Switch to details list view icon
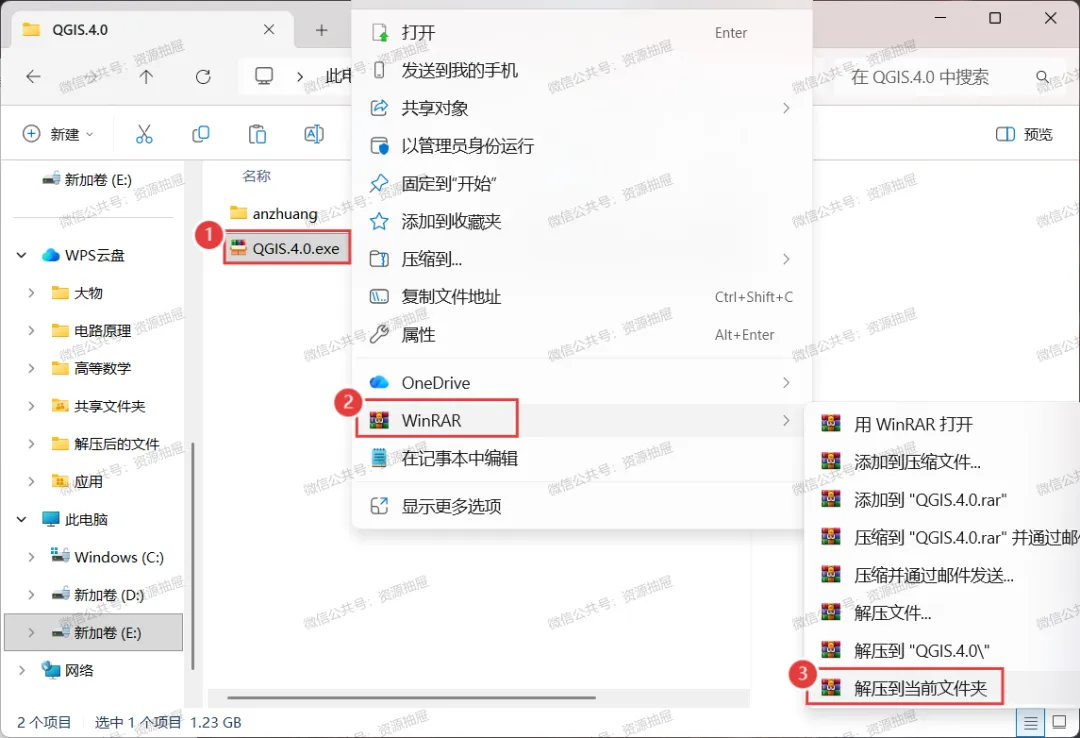The width and height of the screenshot is (1080, 738). [1030, 723]
